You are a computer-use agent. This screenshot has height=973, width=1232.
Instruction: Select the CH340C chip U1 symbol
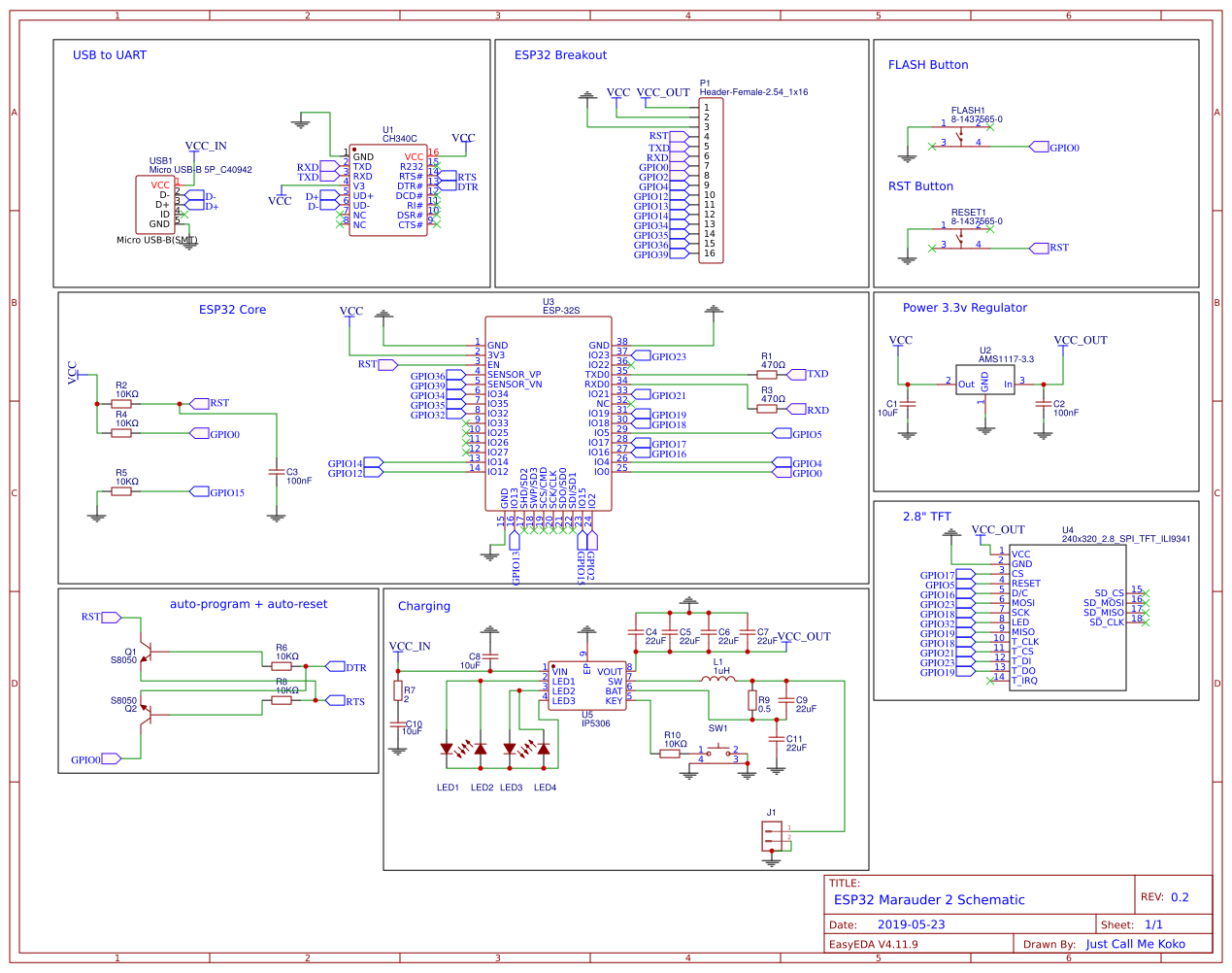pyautogui.click(x=387, y=190)
